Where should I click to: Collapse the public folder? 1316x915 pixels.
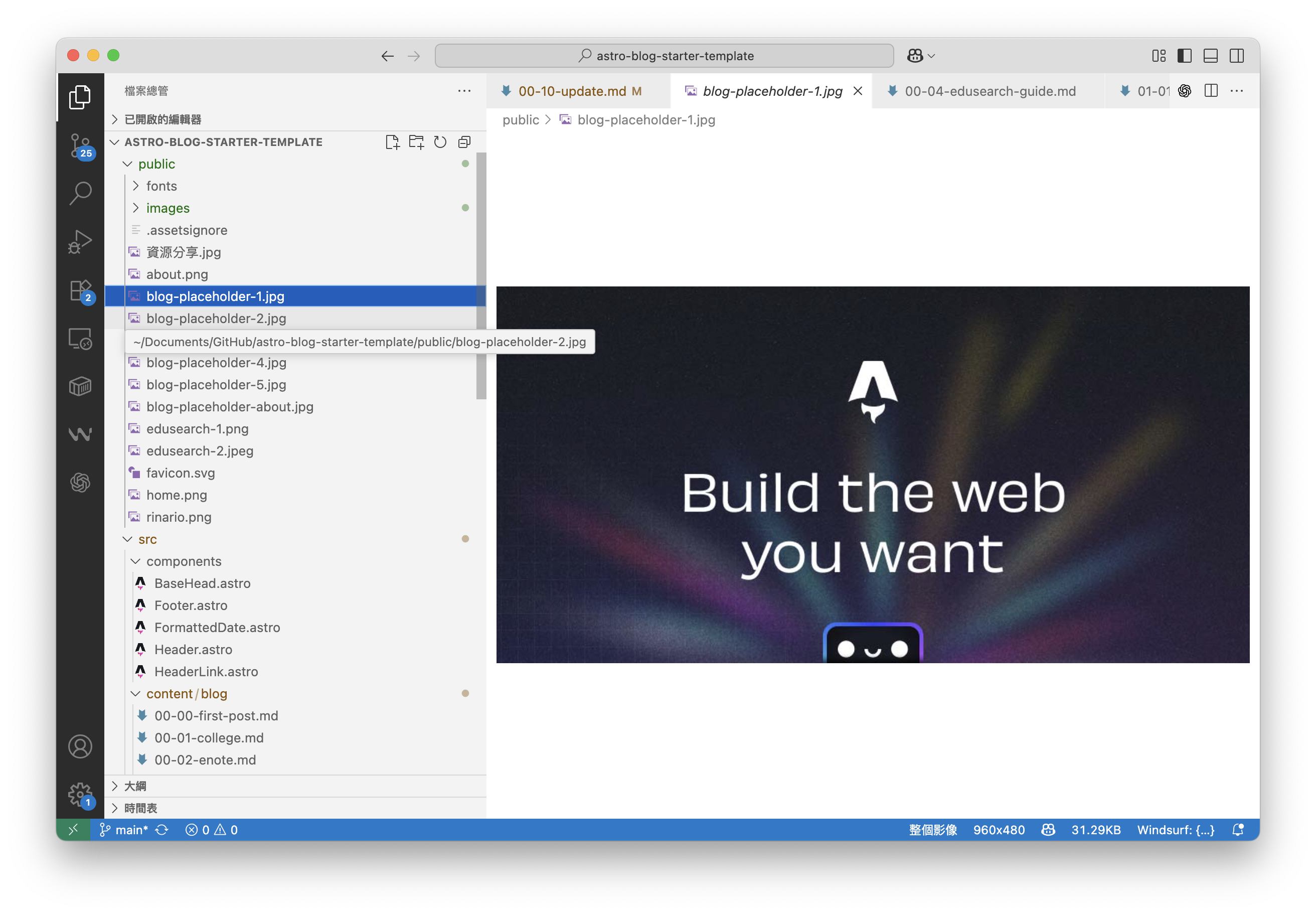point(295,164)
